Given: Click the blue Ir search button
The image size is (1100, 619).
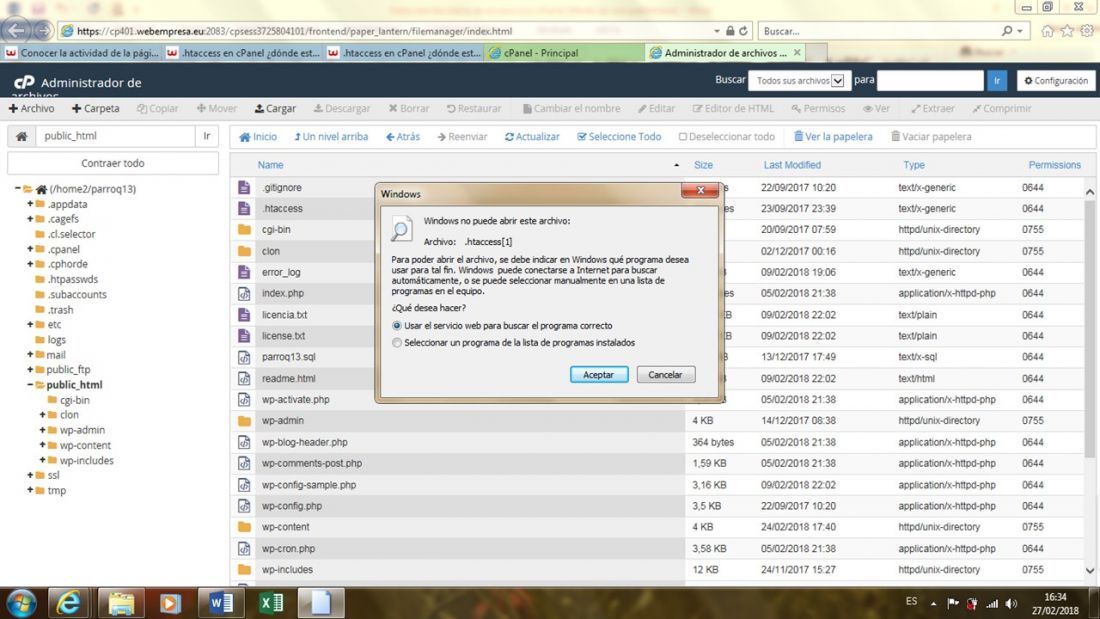Looking at the screenshot, I should [x=997, y=81].
